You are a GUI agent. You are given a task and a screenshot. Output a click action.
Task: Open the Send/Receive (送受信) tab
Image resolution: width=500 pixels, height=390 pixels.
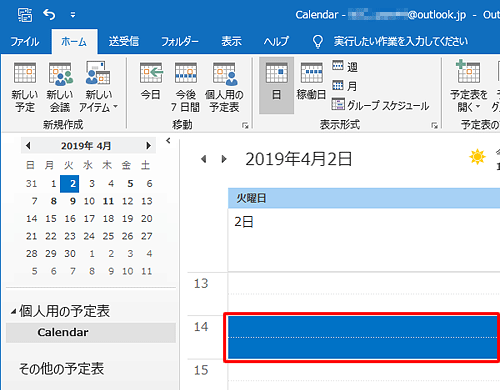tap(124, 42)
